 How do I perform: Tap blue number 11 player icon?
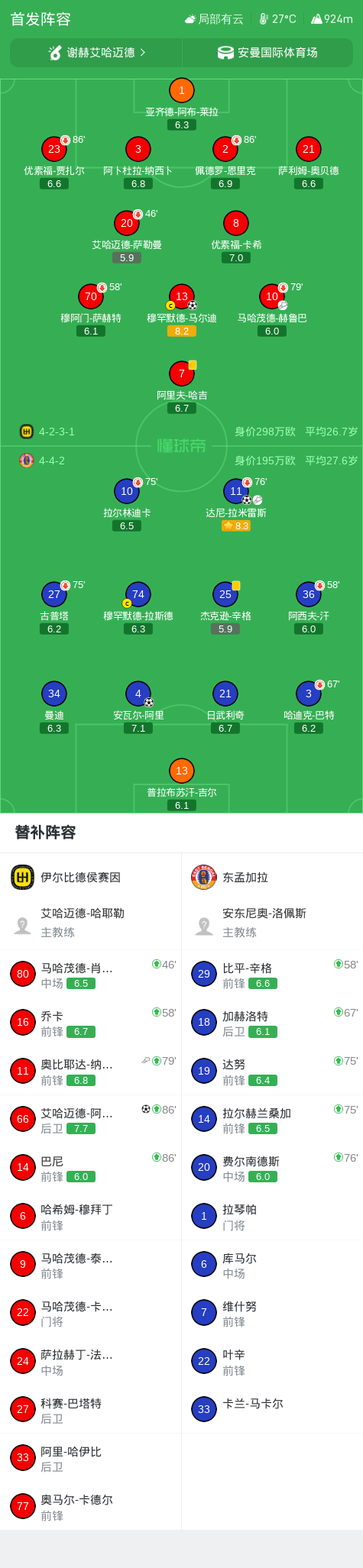(236, 491)
